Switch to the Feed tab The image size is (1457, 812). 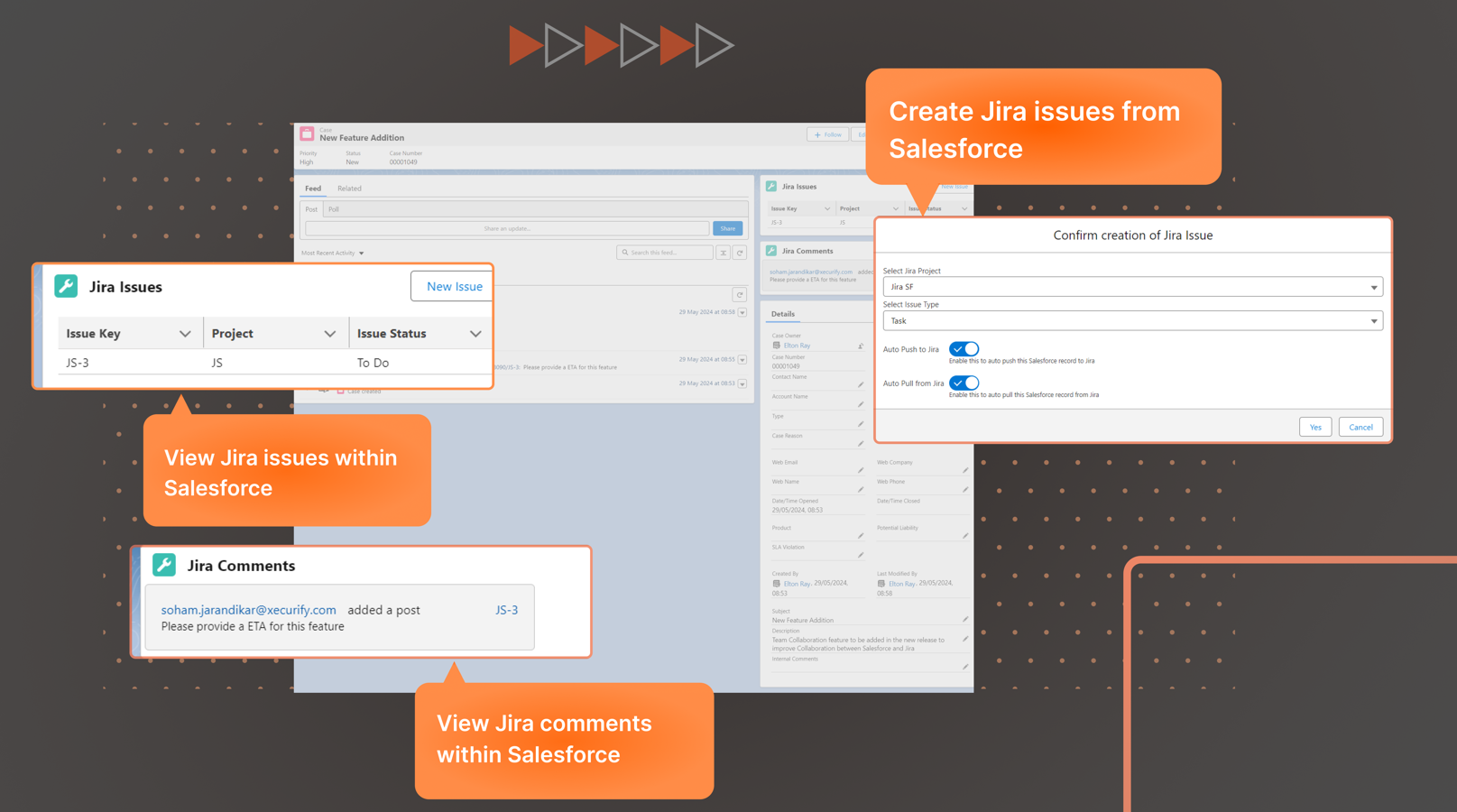tap(313, 189)
